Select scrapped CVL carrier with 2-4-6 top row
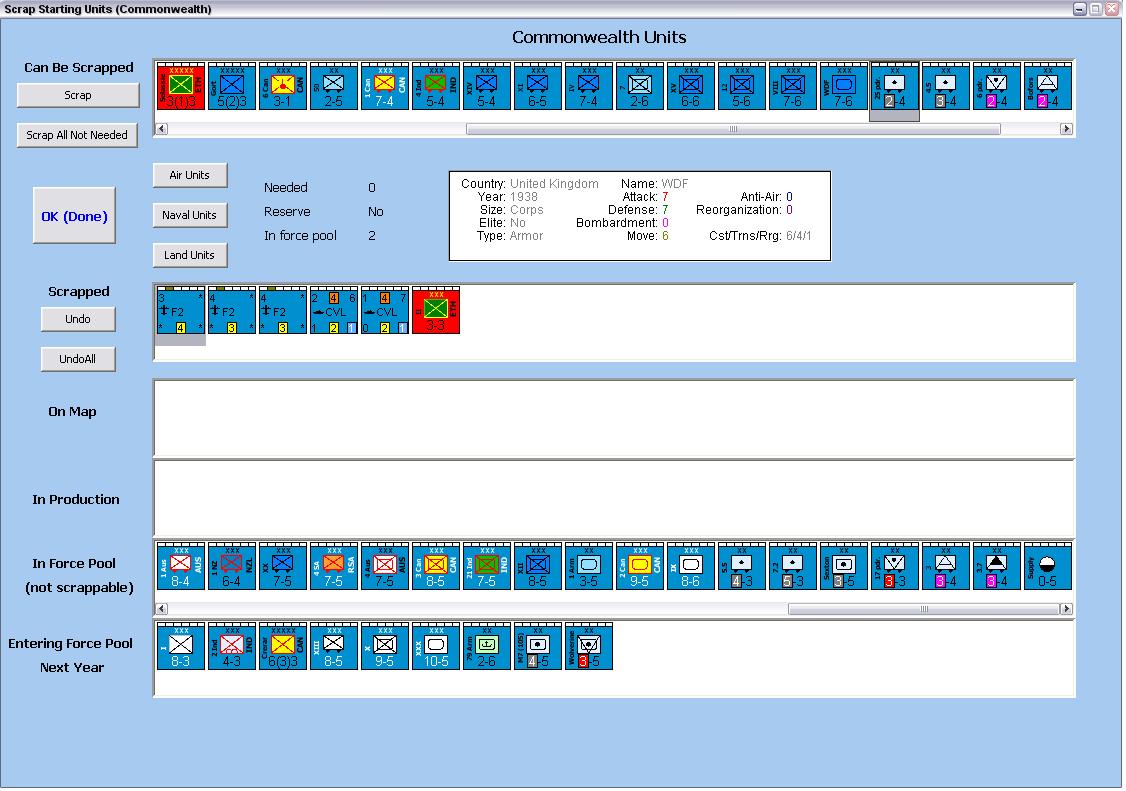 (334, 310)
